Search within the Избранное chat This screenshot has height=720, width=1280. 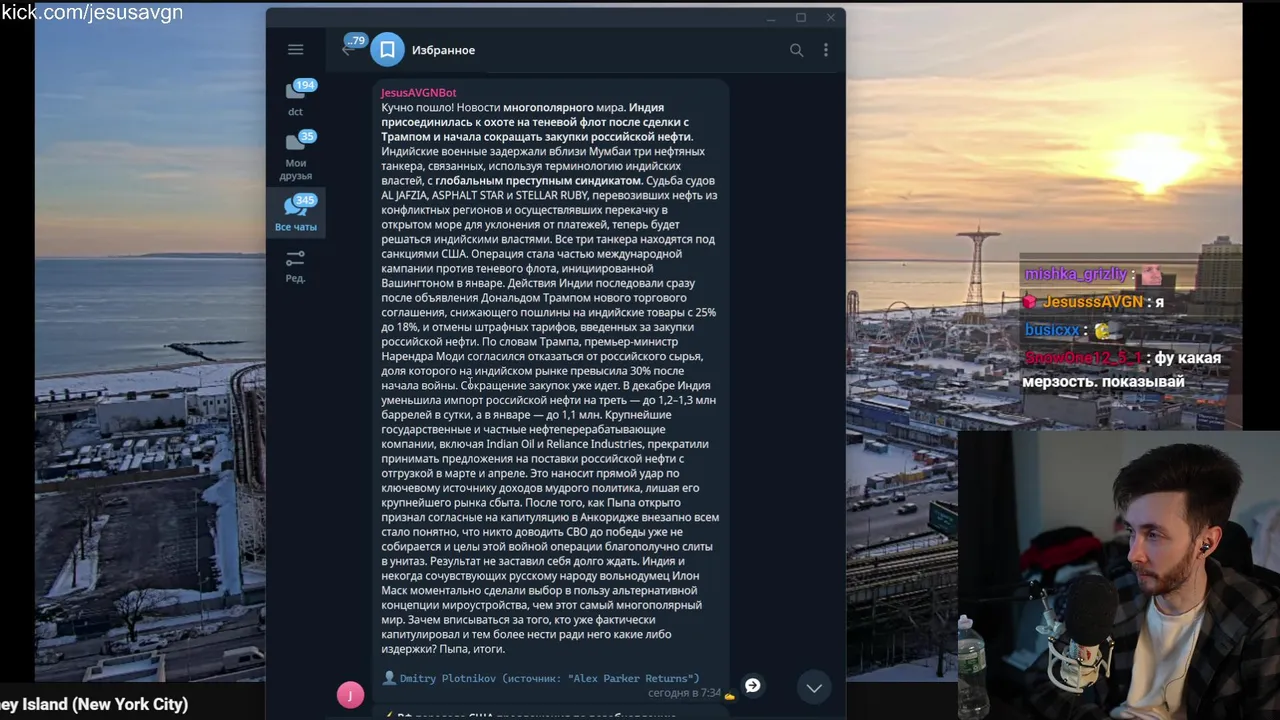coord(796,50)
